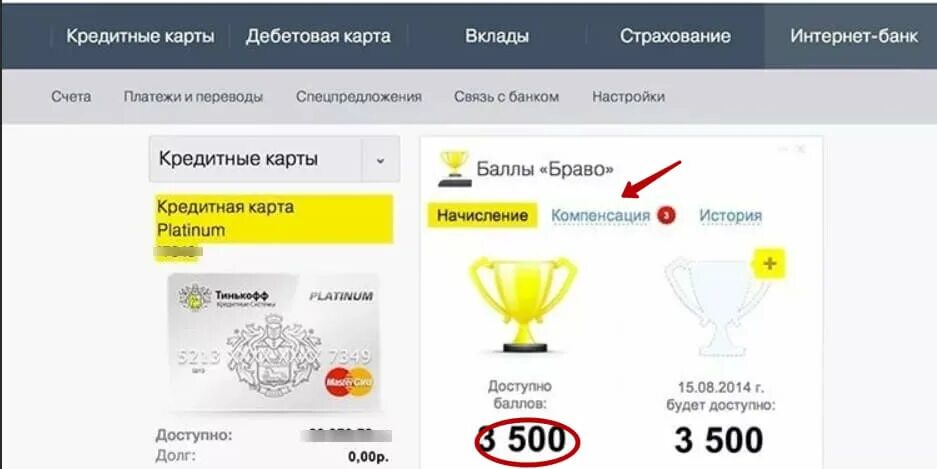Open Кредитные карты in top navigation

pyautogui.click(x=140, y=36)
